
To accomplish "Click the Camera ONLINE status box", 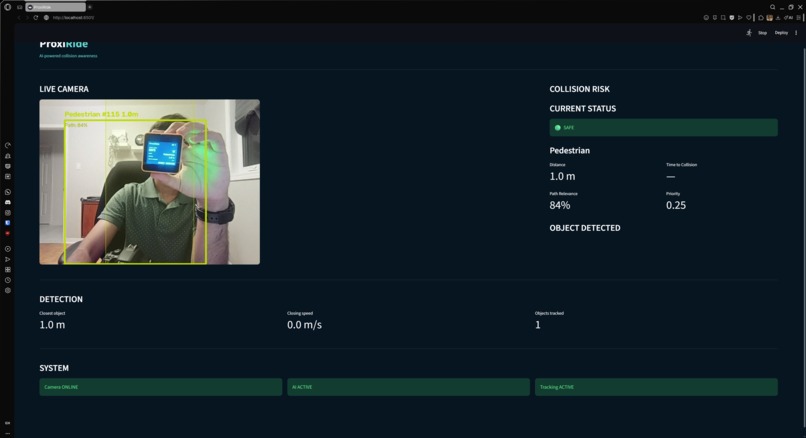I will 160,387.
